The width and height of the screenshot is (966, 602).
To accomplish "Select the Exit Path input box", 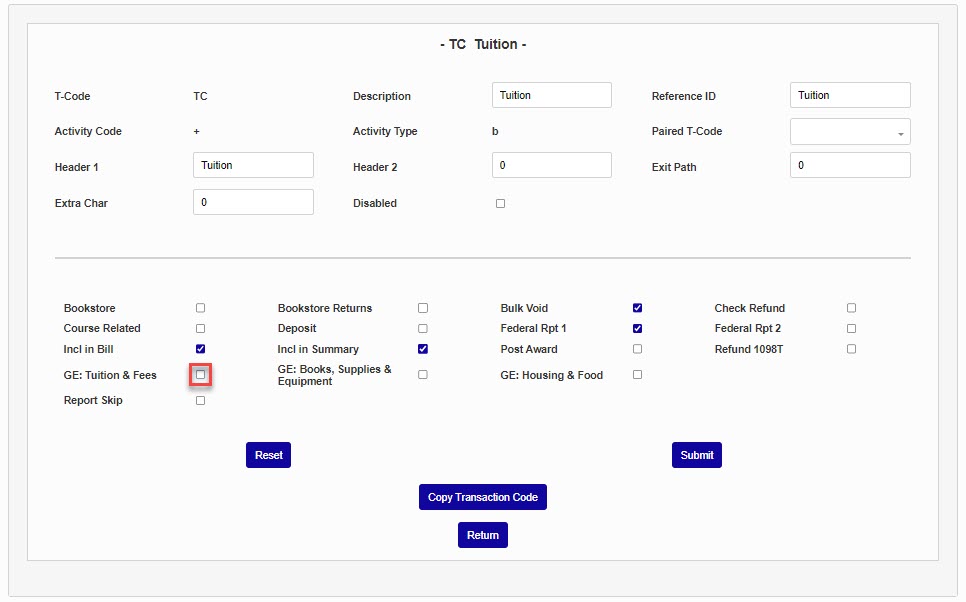I will [x=850, y=165].
